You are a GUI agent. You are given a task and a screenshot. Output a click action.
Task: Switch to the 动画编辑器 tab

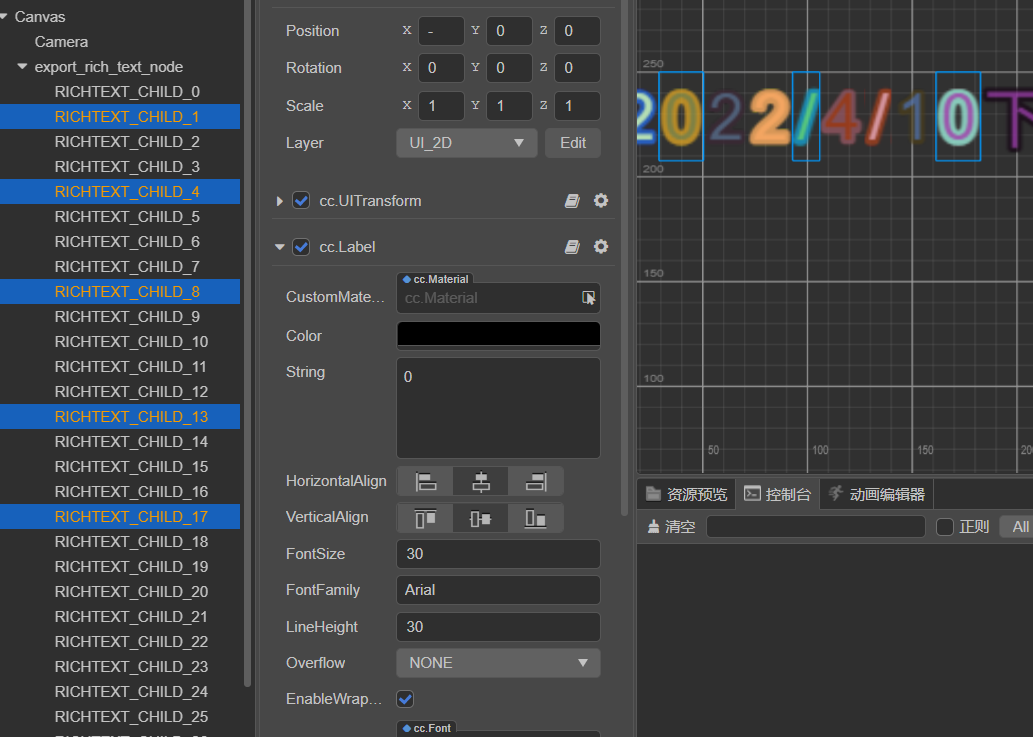tap(876, 494)
